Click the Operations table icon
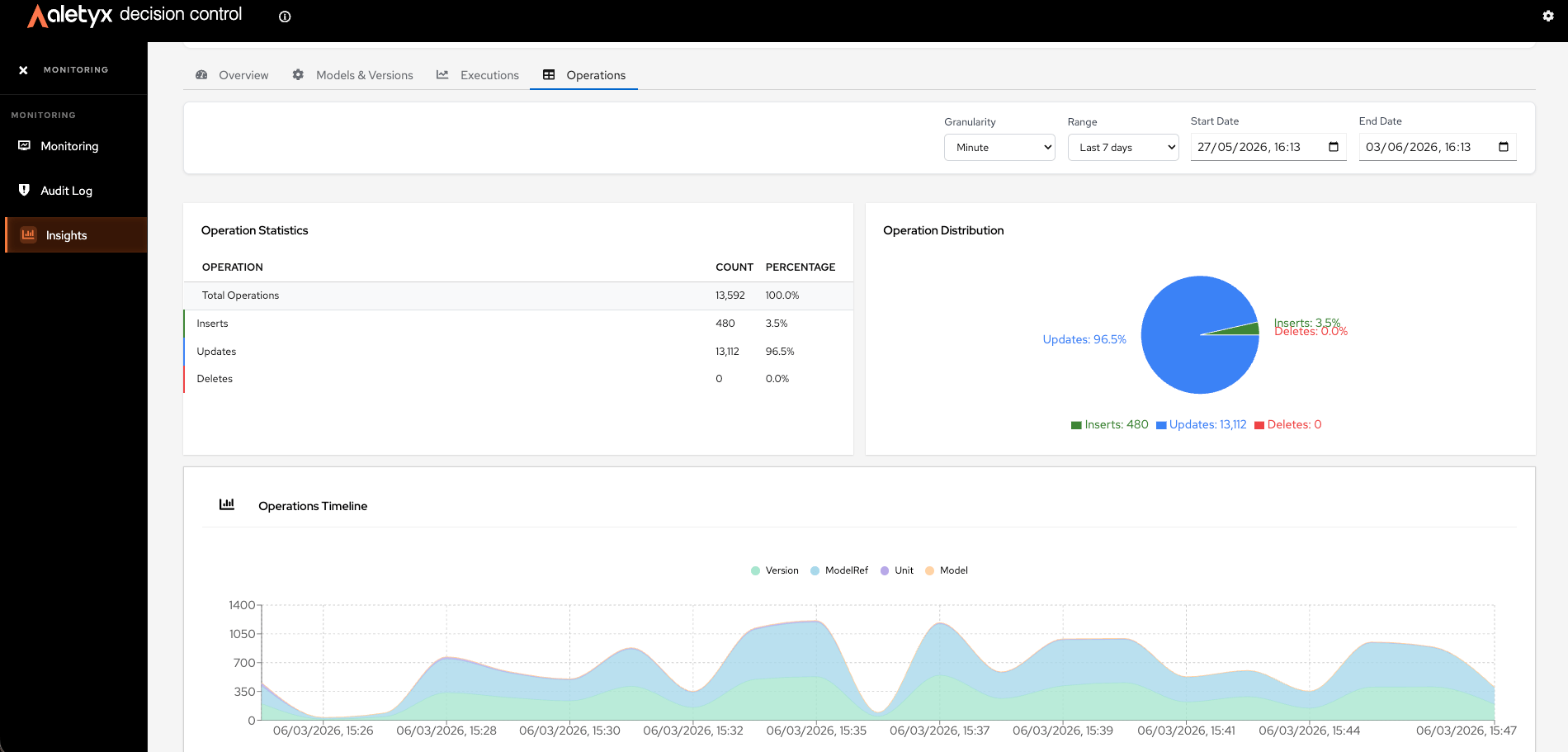 pyautogui.click(x=549, y=74)
